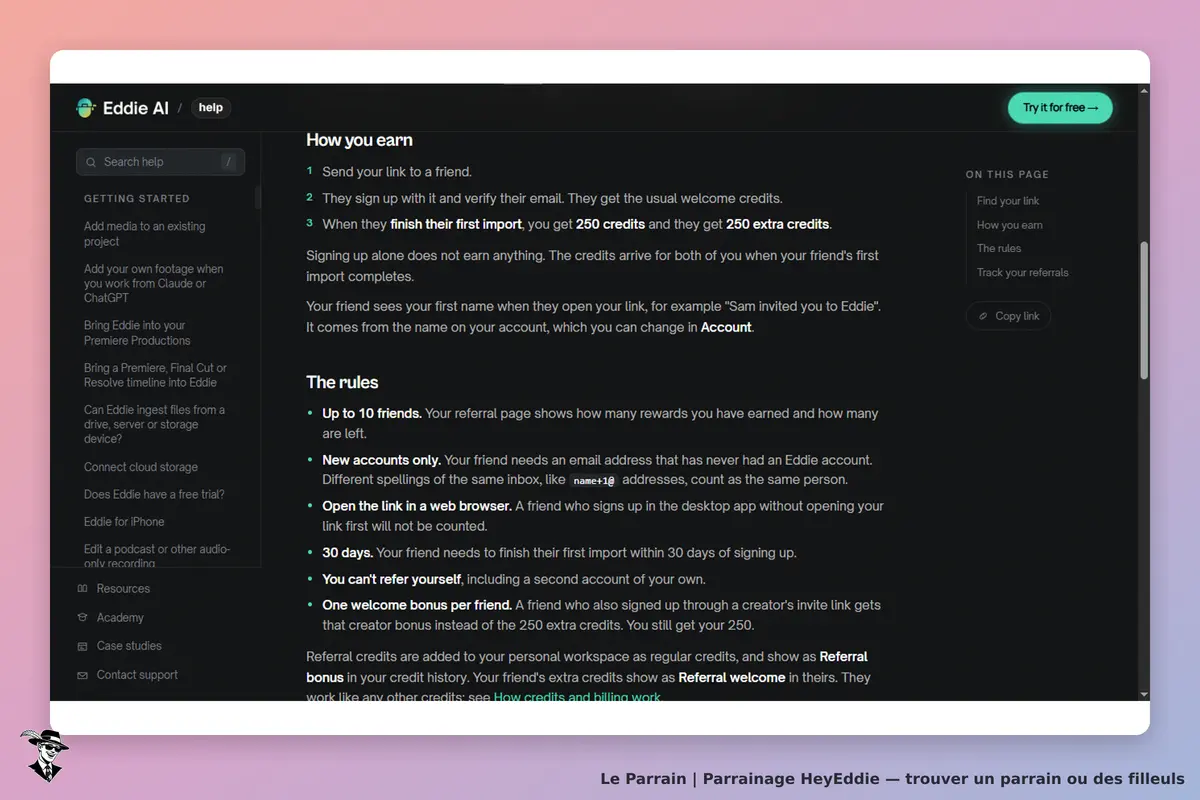Image resolution: width=1200 pixels, height=800 pixels.
Task: Click "The rules" section heading
Action: point(342,382)
